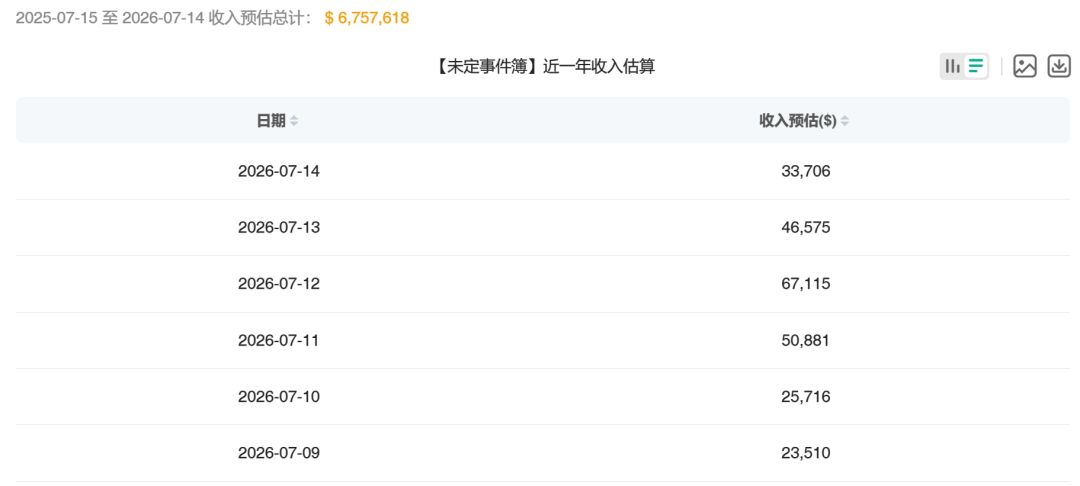The width and height of the screenshot is (1080, 486).
Task: Click revenue value 33,706
Action: coord(806,171)
